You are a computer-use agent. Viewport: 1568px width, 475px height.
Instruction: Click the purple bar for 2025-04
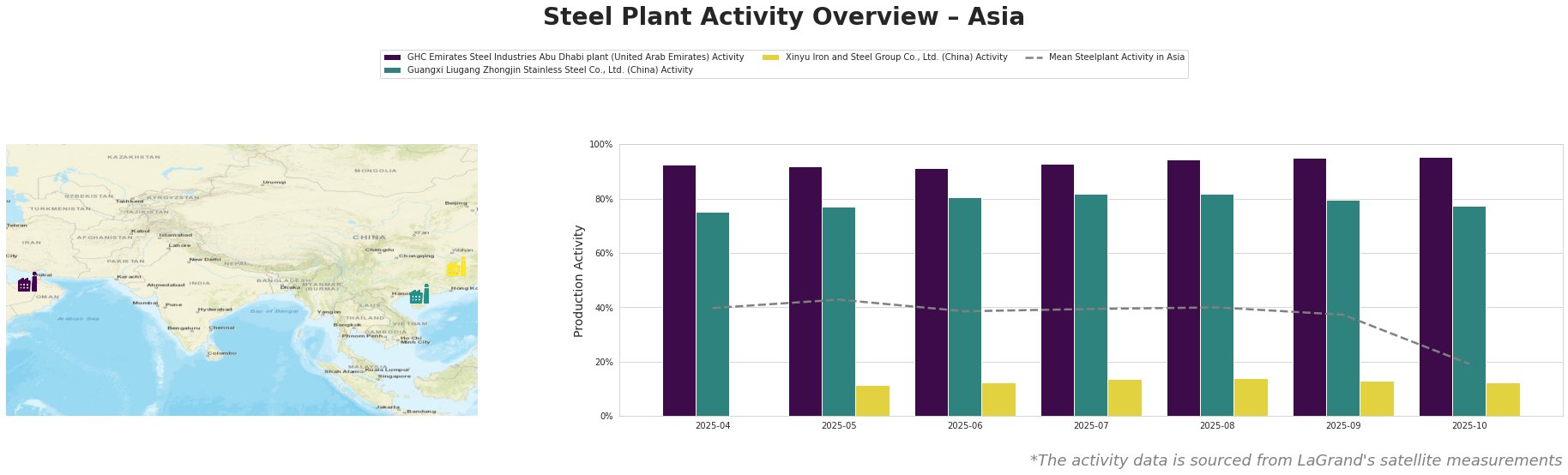point(679,291)
